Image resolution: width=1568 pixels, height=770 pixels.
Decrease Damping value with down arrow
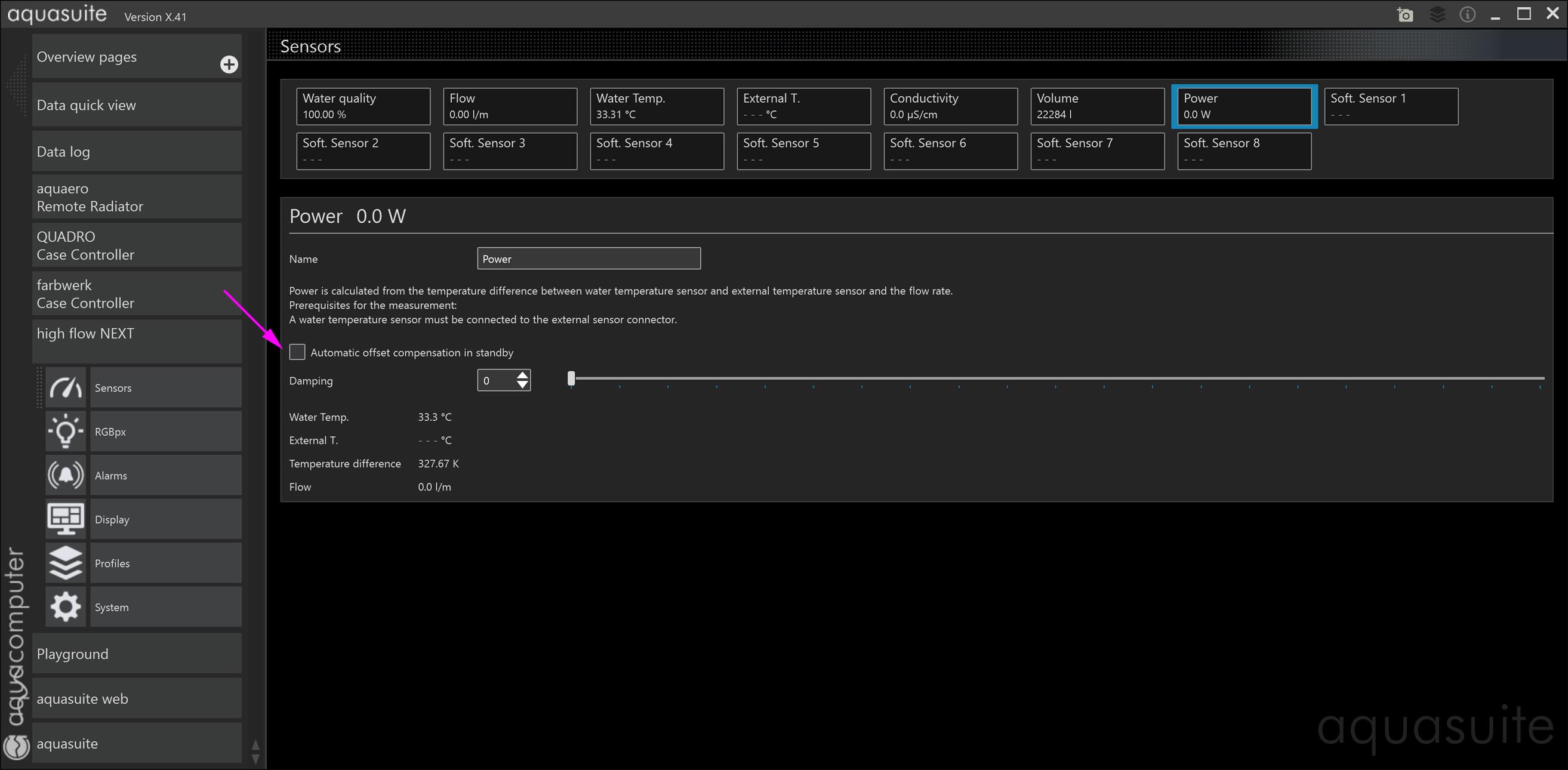(522, 386)
